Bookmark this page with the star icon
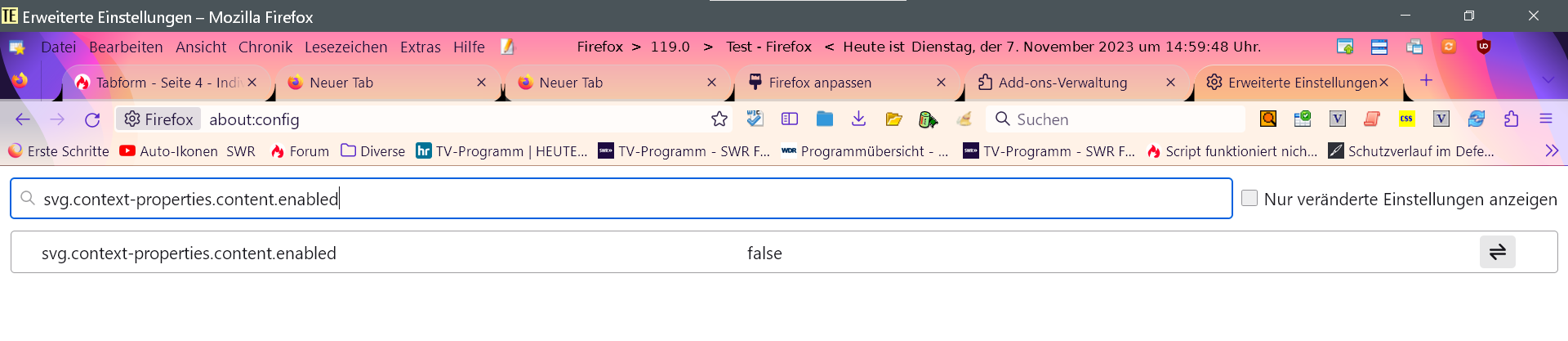The image size is (1568, 341). 719,119
